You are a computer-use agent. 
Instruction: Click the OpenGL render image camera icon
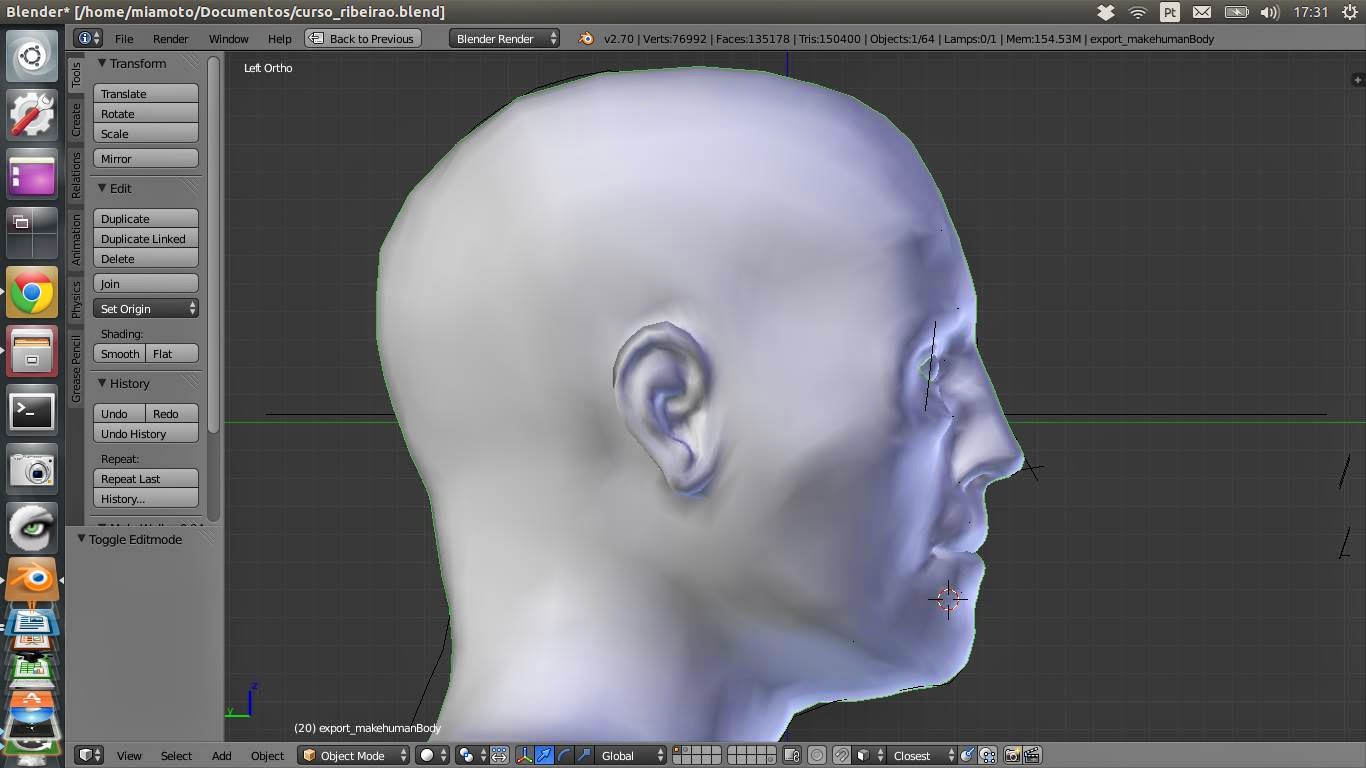pyautogui.click(x=1012, y=755)
